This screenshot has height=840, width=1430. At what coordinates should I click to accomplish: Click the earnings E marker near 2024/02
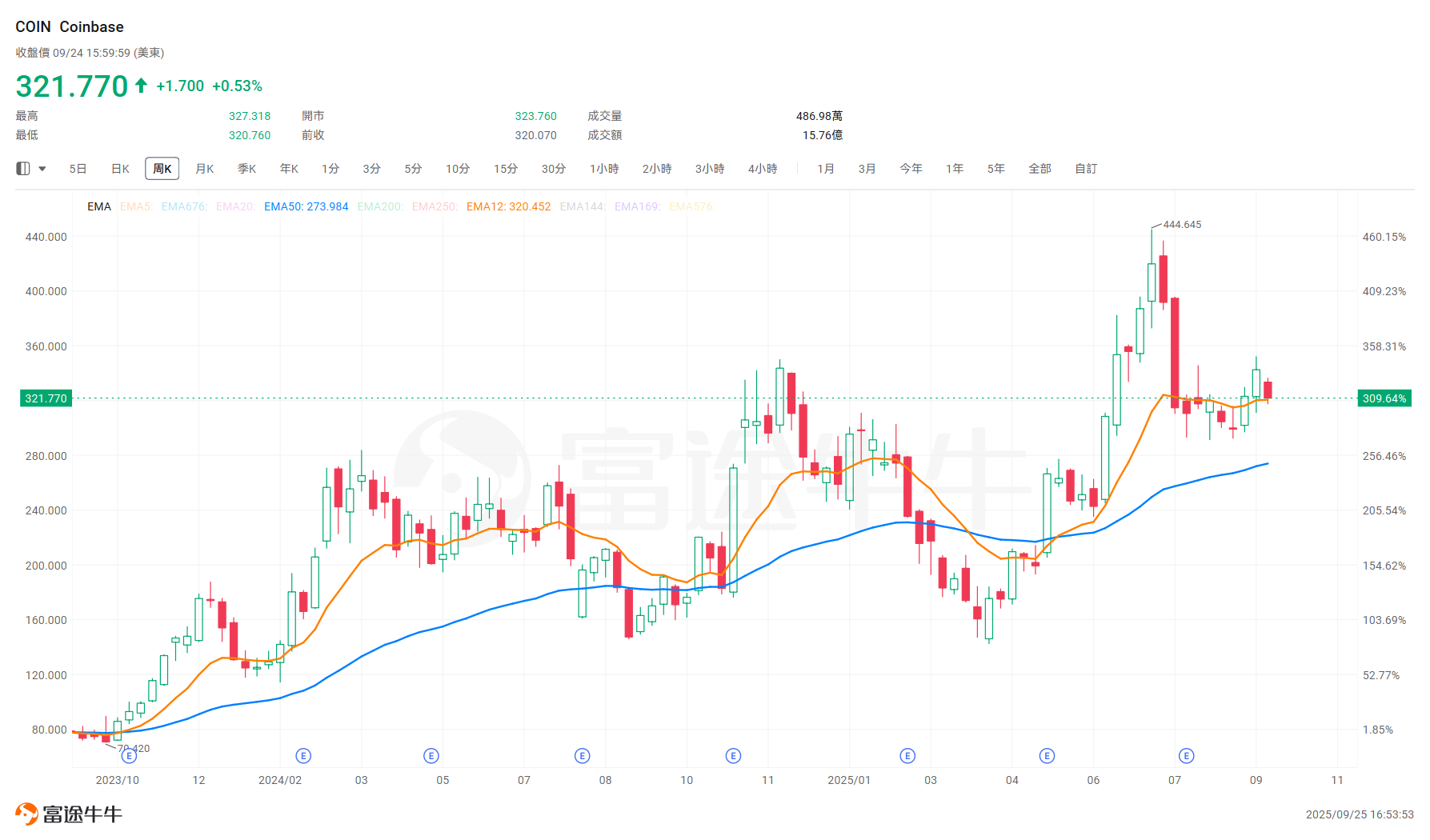tap(303, 755)
